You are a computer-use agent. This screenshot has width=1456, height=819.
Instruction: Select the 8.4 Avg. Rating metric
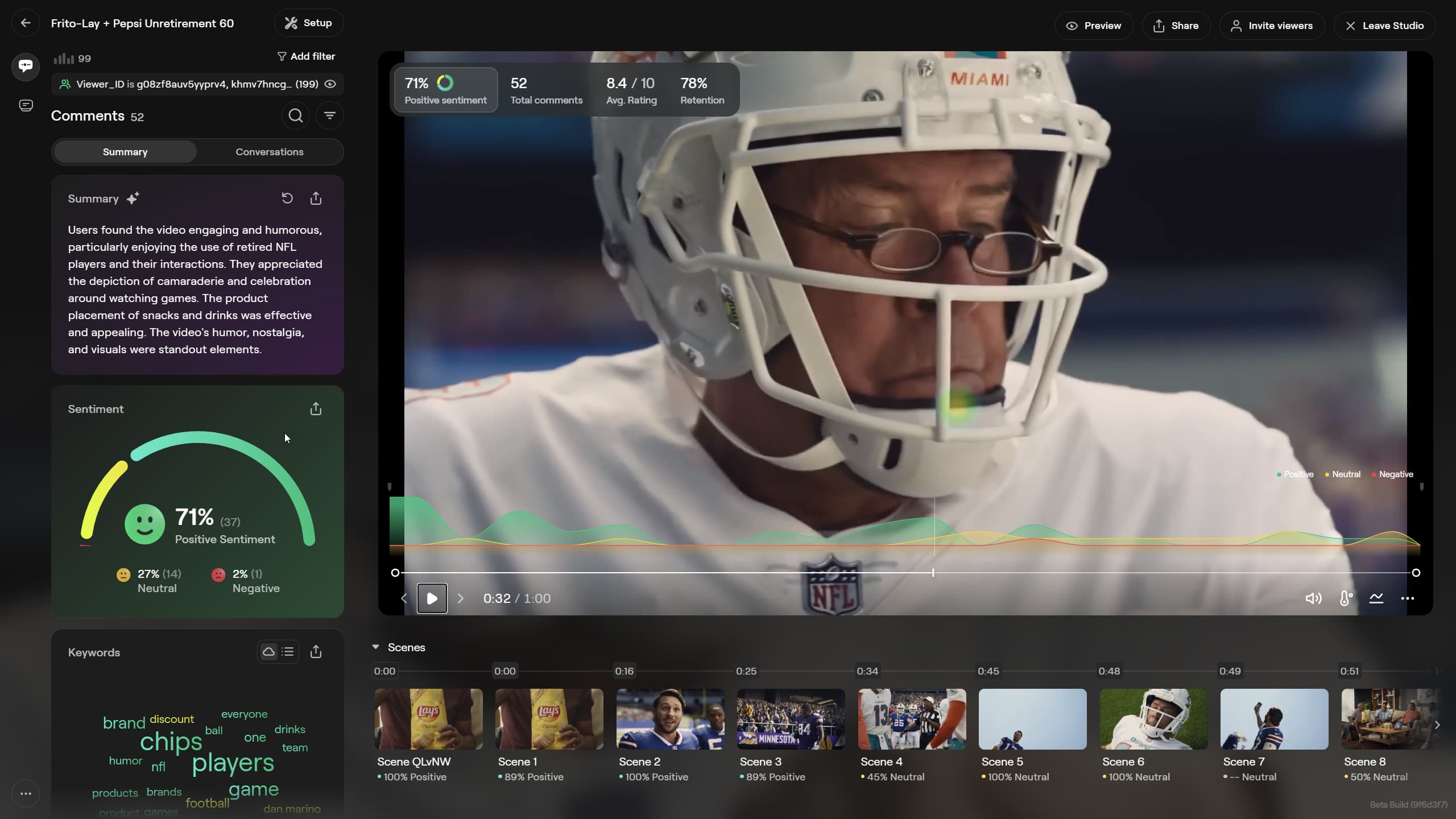coord(631,90)
